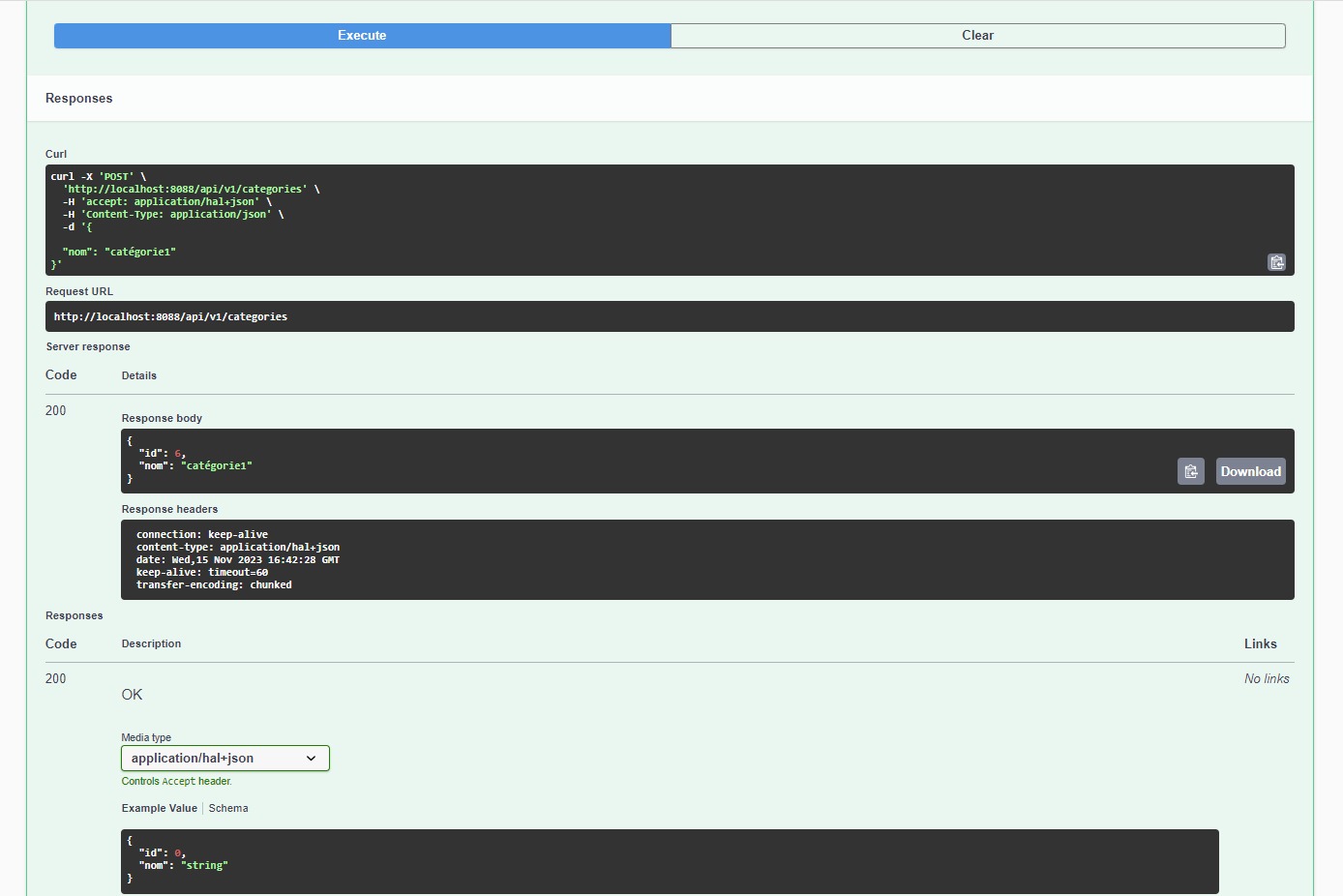The image size is (1343, 896).
Task: Click the Accept header link
Action: tap(178, 781)
